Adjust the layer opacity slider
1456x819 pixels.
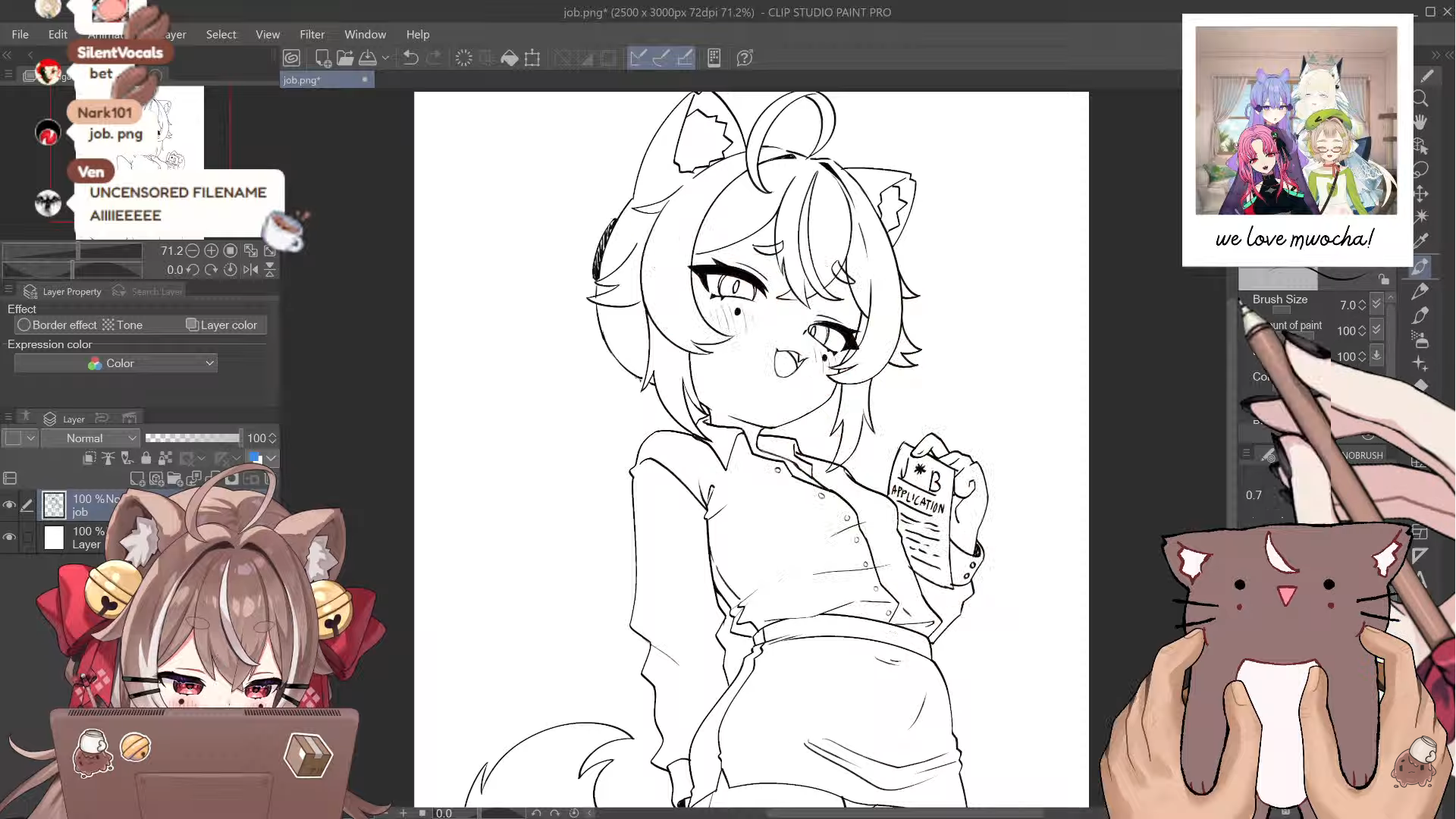[x=193, y=438]
